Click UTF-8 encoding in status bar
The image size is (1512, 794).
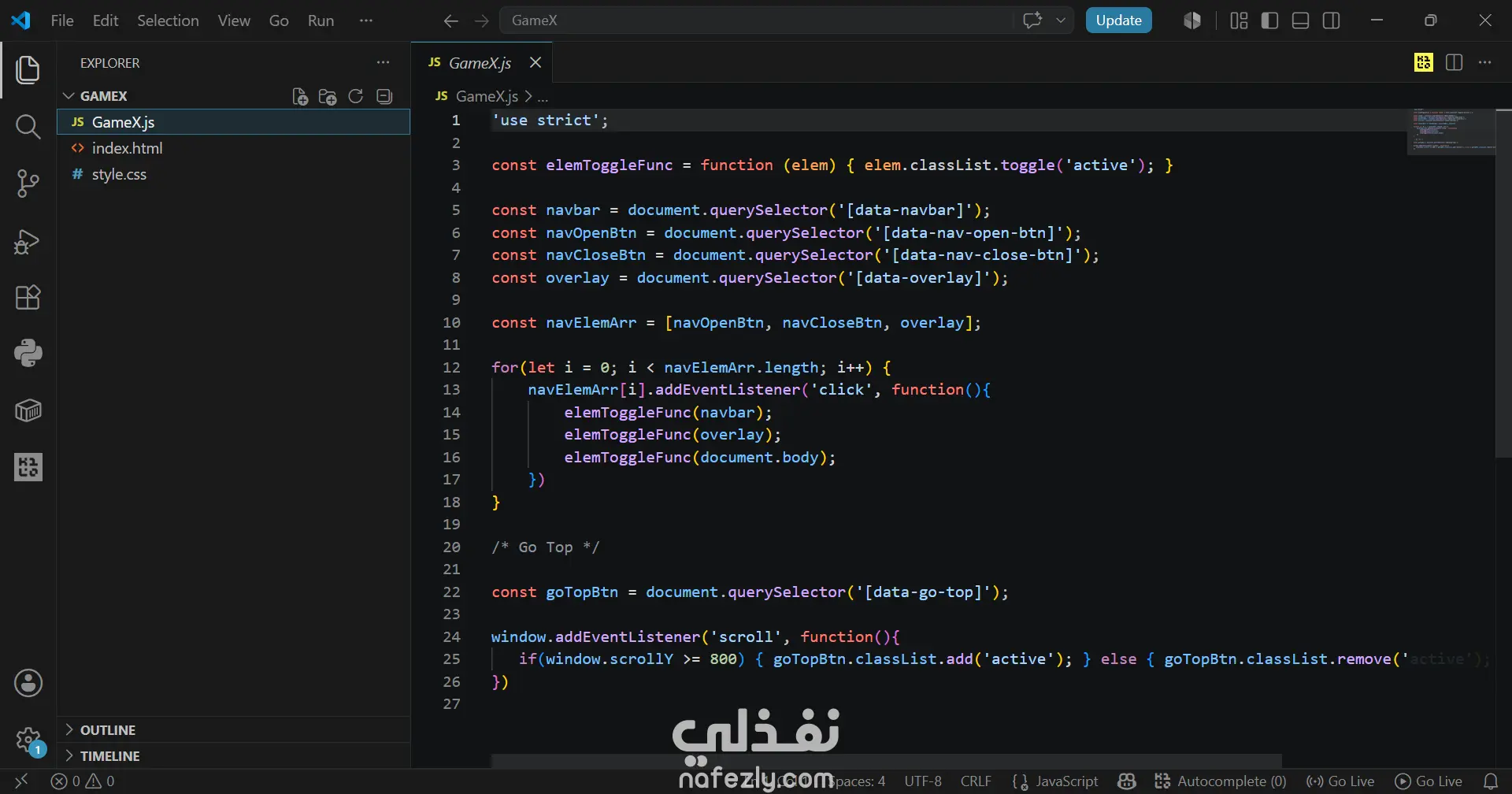(x=923, y=781)
